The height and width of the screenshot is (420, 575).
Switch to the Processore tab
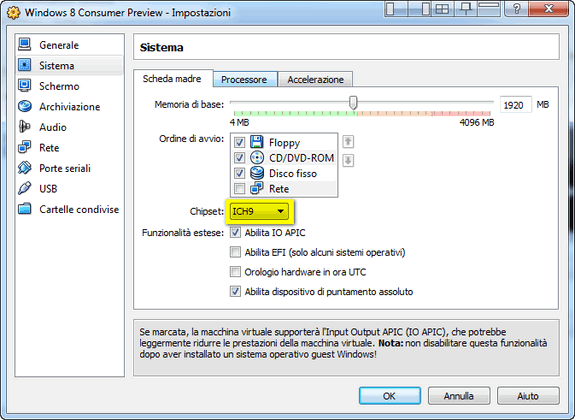[244, 79]
